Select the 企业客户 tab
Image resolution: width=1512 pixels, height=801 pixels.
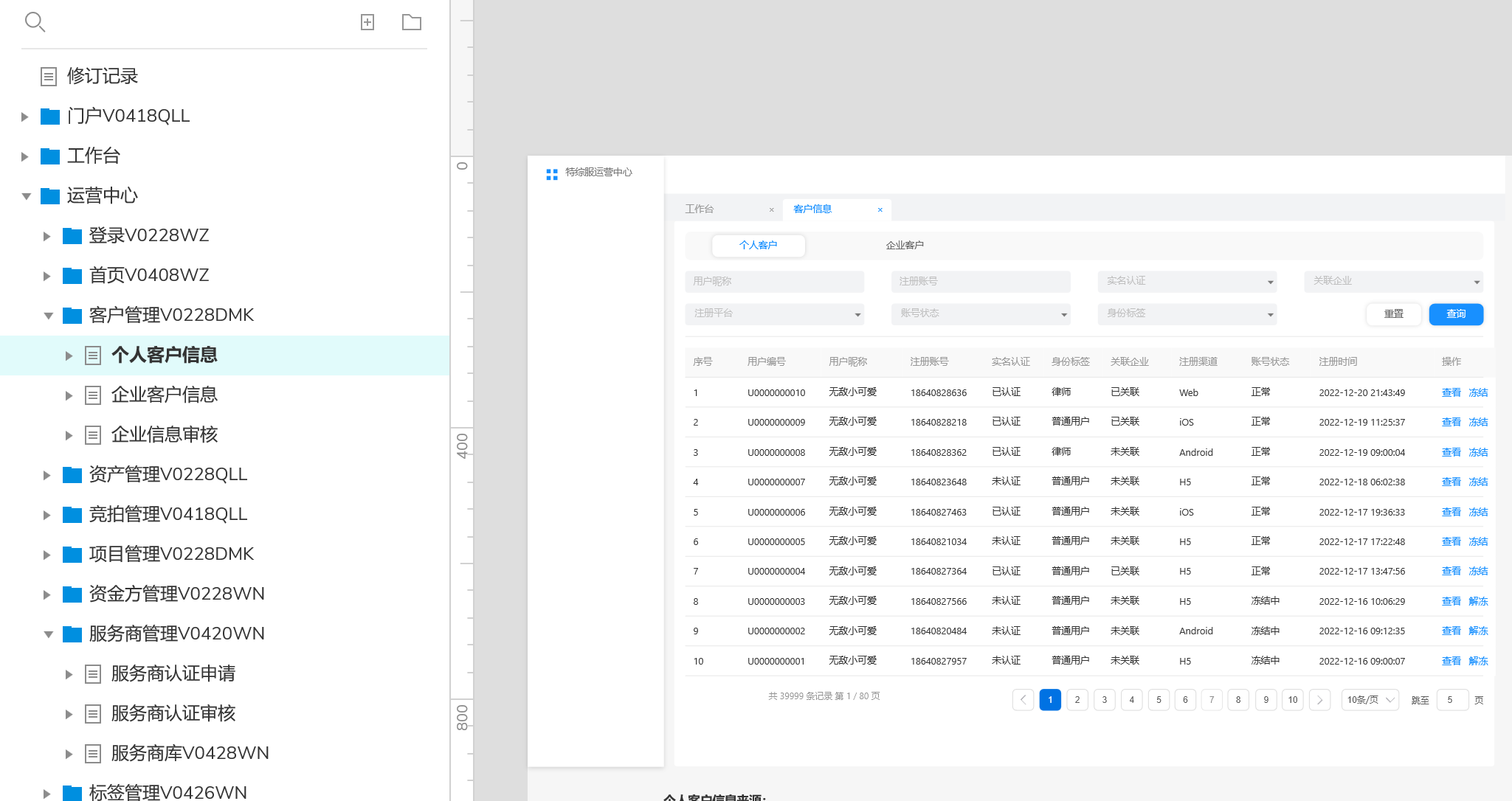point(905,246)
